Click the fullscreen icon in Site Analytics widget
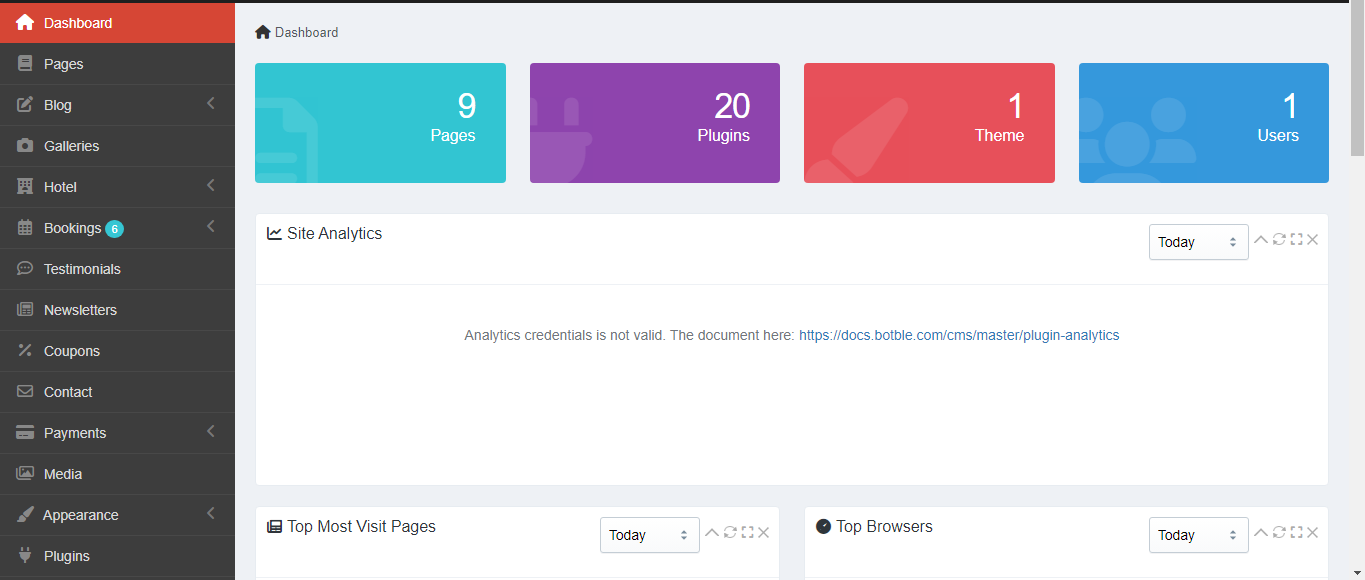This screenshot has width=1365, height=580. click(1296, 239)
